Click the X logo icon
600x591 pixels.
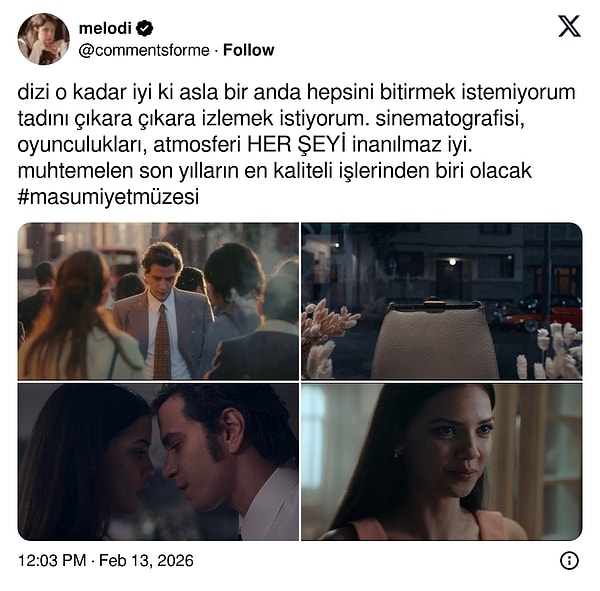point(569,26)
